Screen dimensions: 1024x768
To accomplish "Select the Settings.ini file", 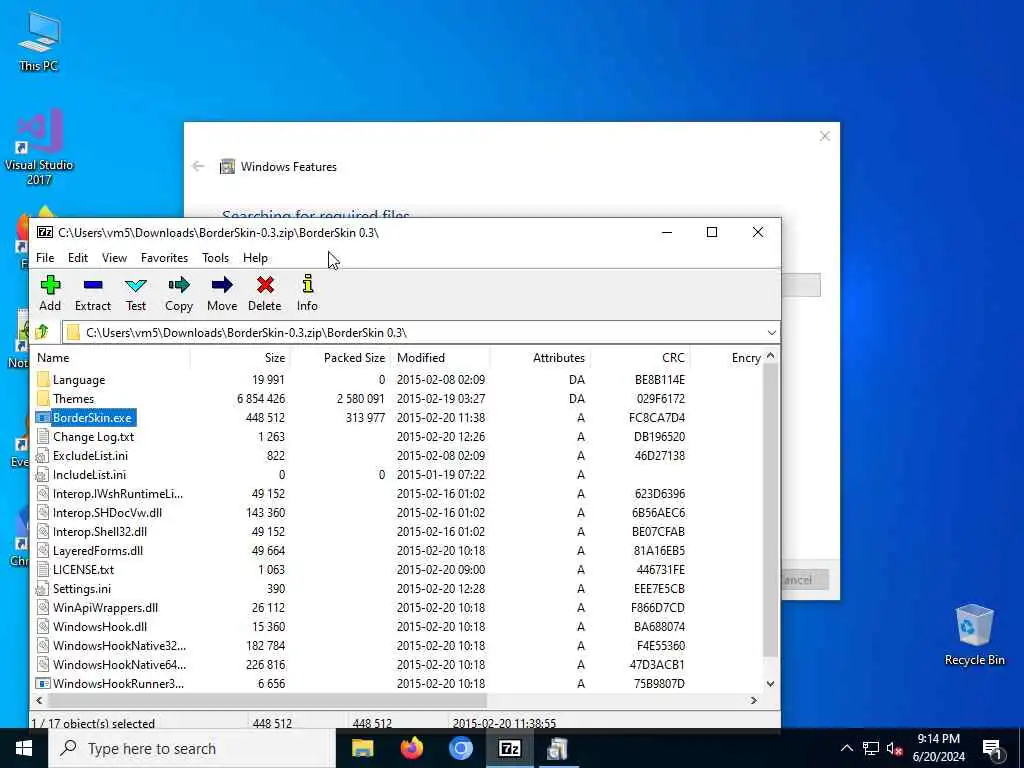I will (82, 588).
